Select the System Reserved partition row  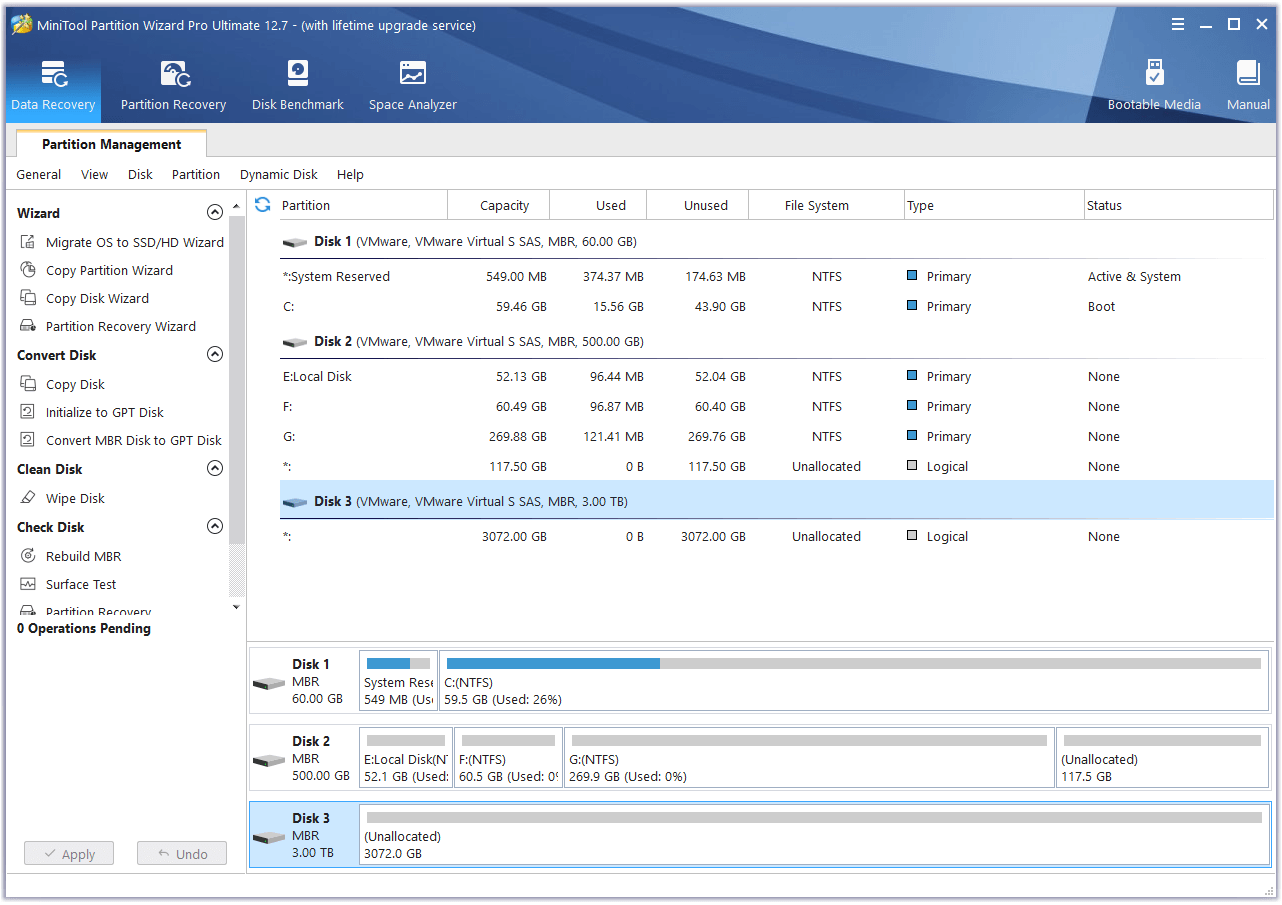click(777, 277)
